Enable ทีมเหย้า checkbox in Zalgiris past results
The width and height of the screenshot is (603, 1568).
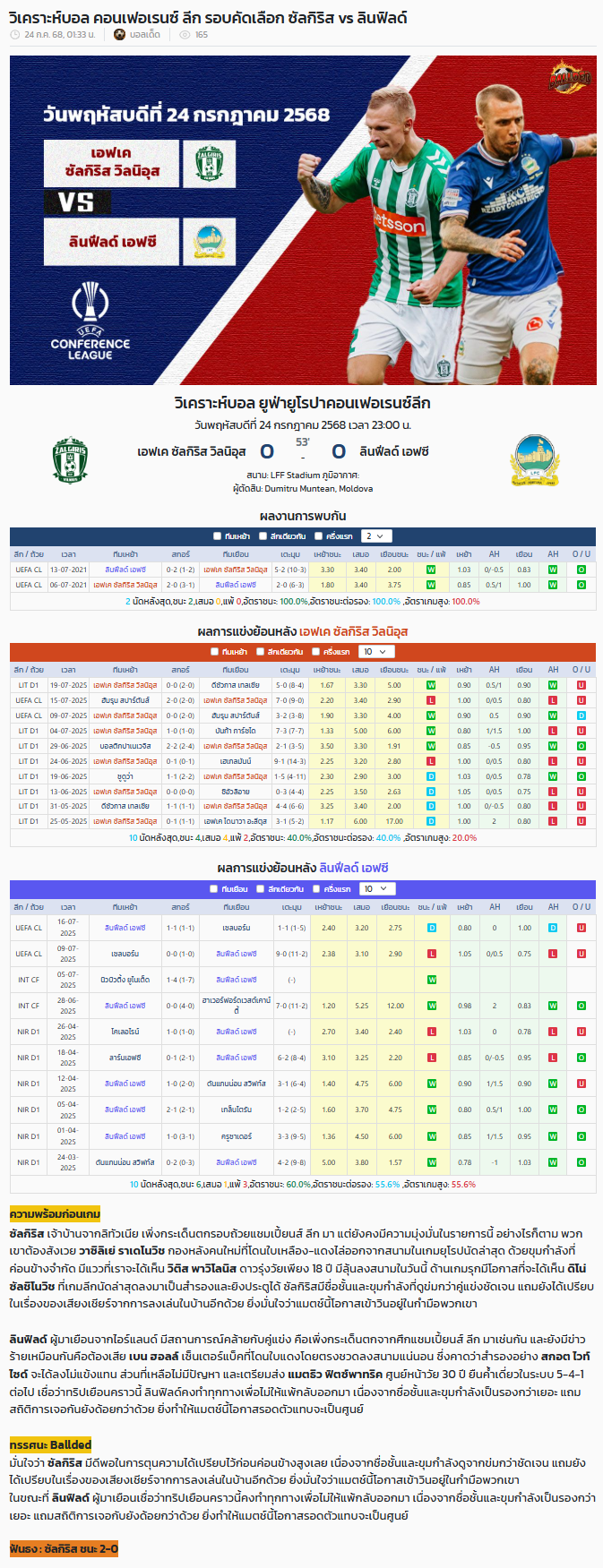coord(214,652)
